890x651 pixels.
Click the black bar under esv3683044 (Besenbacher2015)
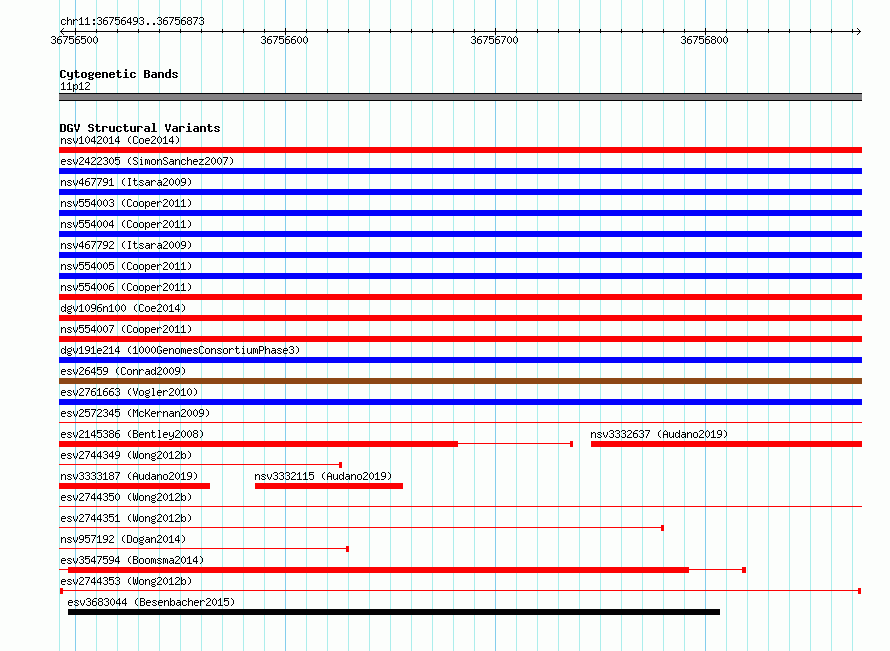tap(394, 612)
